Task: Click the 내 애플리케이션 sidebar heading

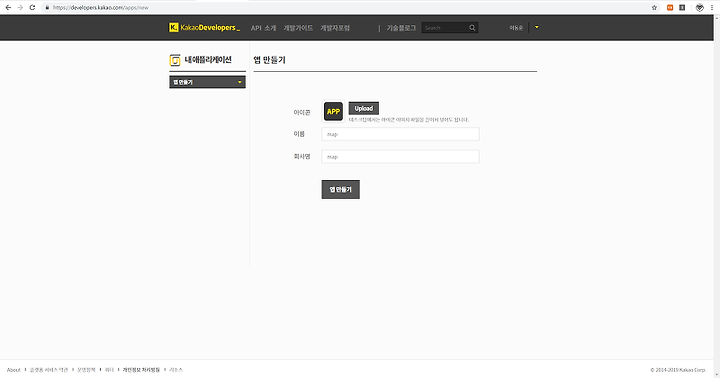Action: coord(208,60)
